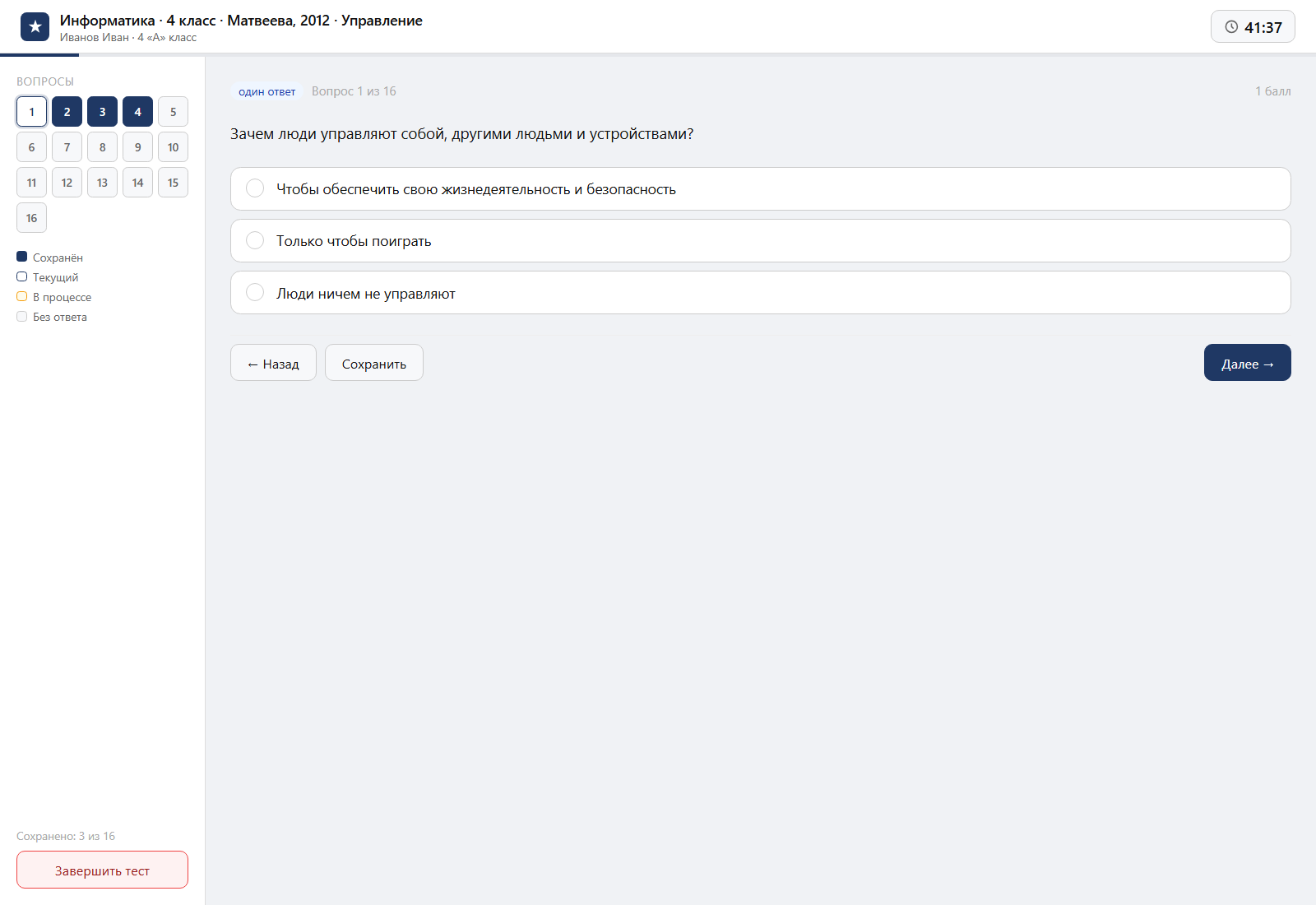This screenshot has height=905, width=1316.
Task: Click the 'Без ответа' legend entry
Action: (52, 317)
